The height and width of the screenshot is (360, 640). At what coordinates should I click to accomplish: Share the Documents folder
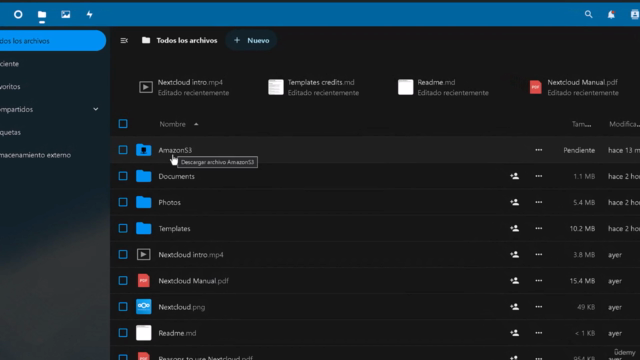(515, 176)
